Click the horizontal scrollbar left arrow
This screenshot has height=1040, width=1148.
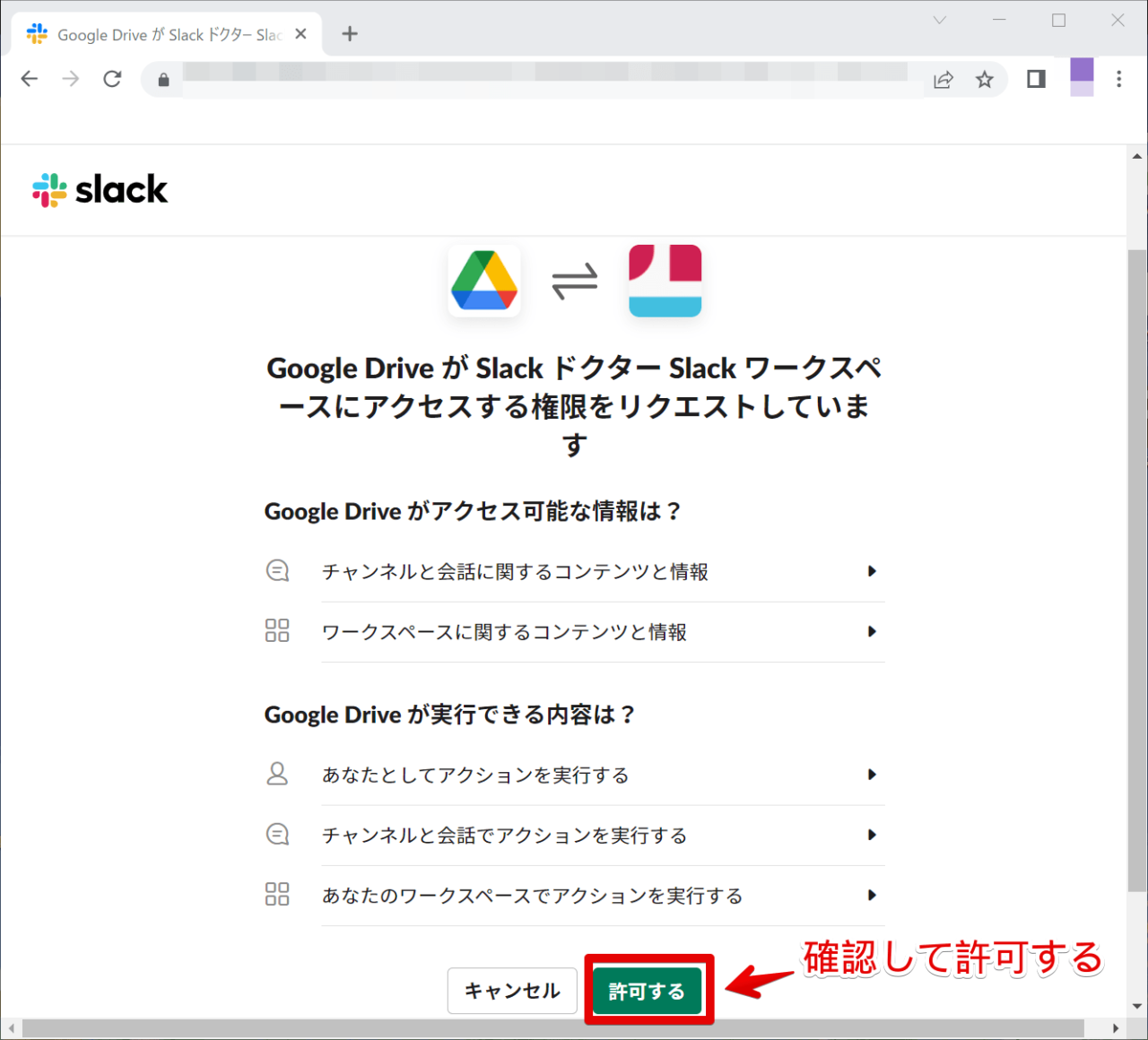tap(10, 1028)
